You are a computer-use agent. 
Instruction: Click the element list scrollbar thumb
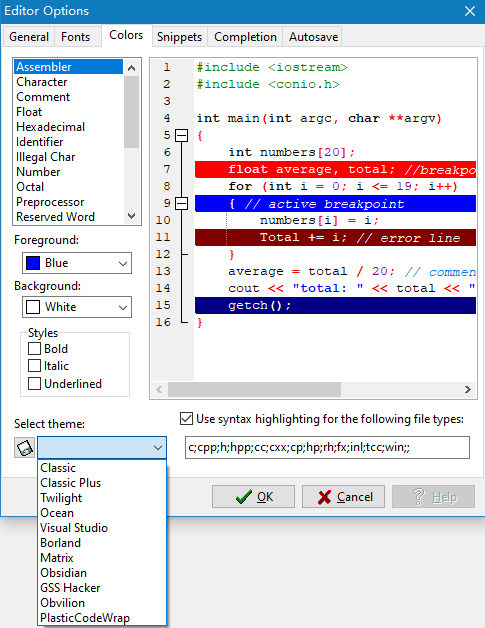pos(131,112)
